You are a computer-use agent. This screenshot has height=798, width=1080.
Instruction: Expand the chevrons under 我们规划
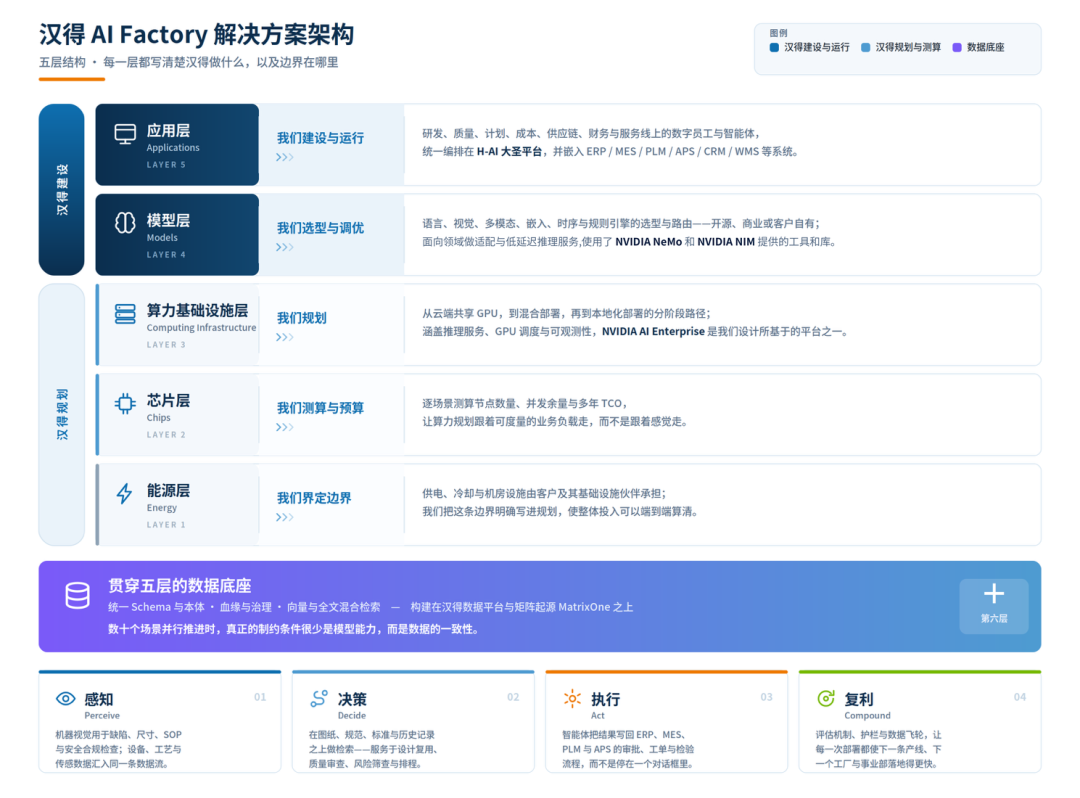pos(284,337)
